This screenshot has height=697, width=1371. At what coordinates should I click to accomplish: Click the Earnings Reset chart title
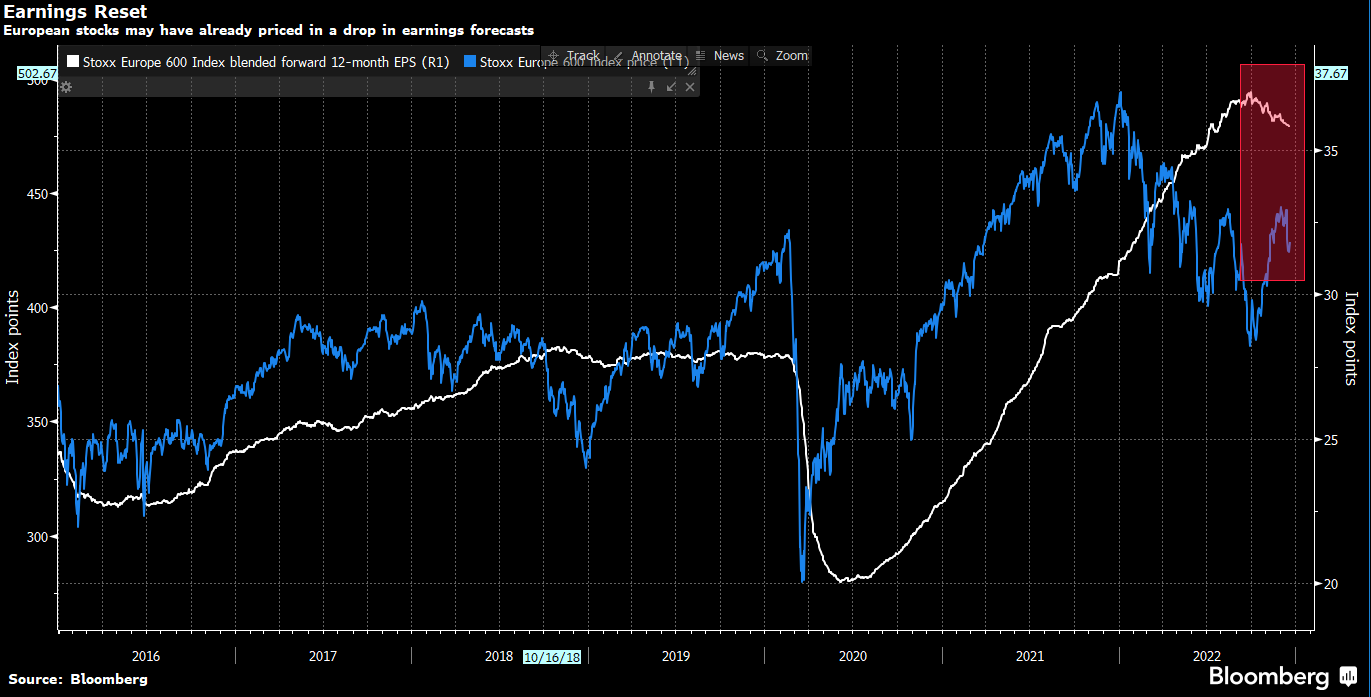click(76, 12)
